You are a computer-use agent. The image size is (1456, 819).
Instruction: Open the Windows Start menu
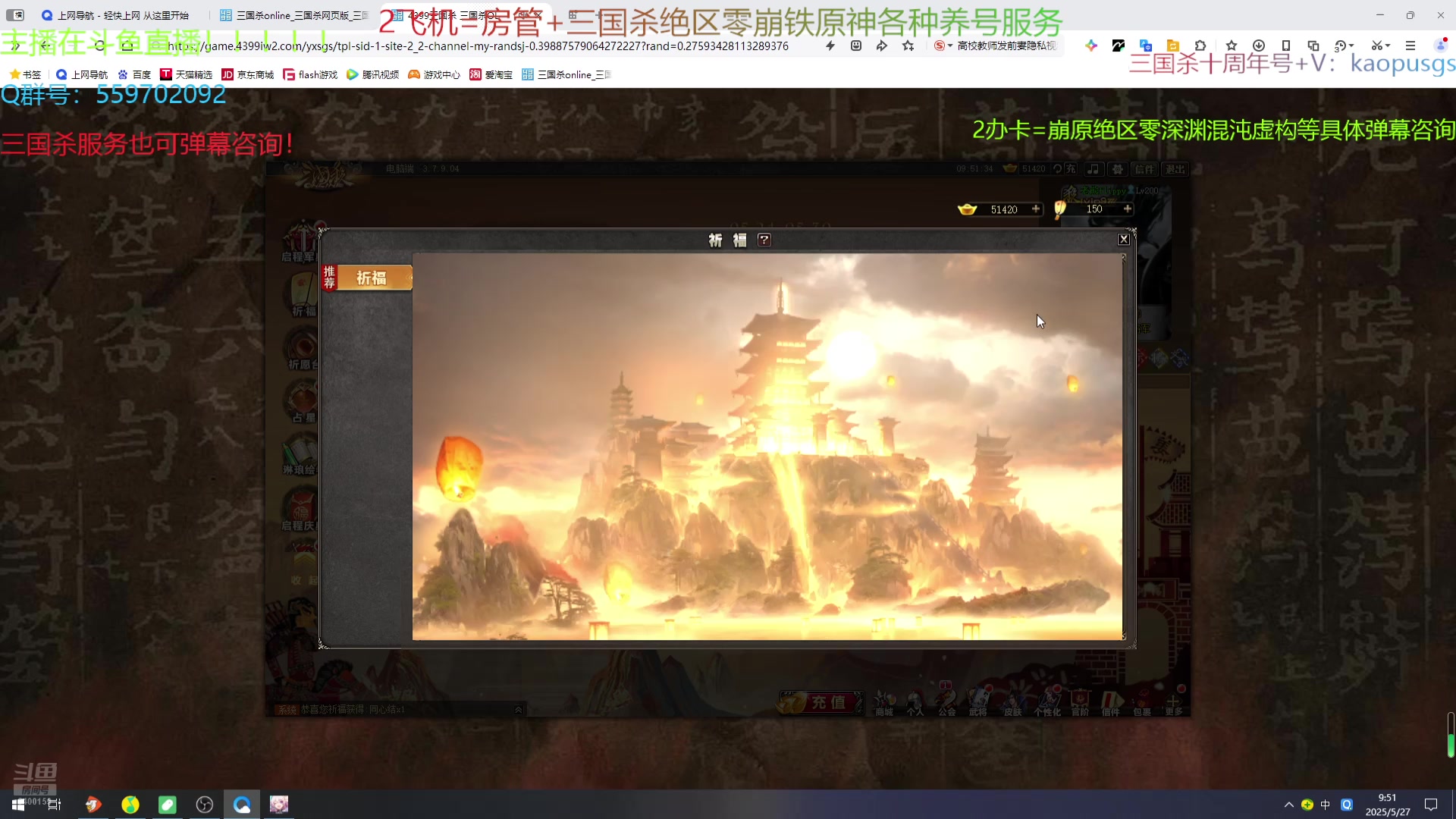[x=18, y=805]
